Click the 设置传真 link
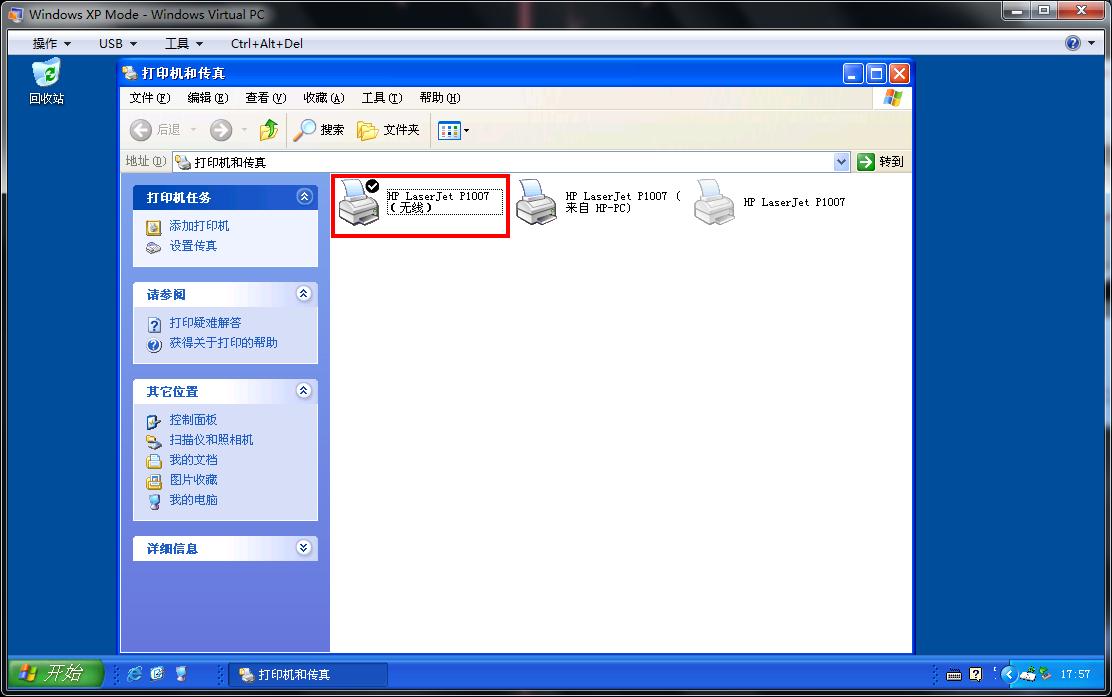The height and width of the screenshot is (697, 1112). [193, 246]
